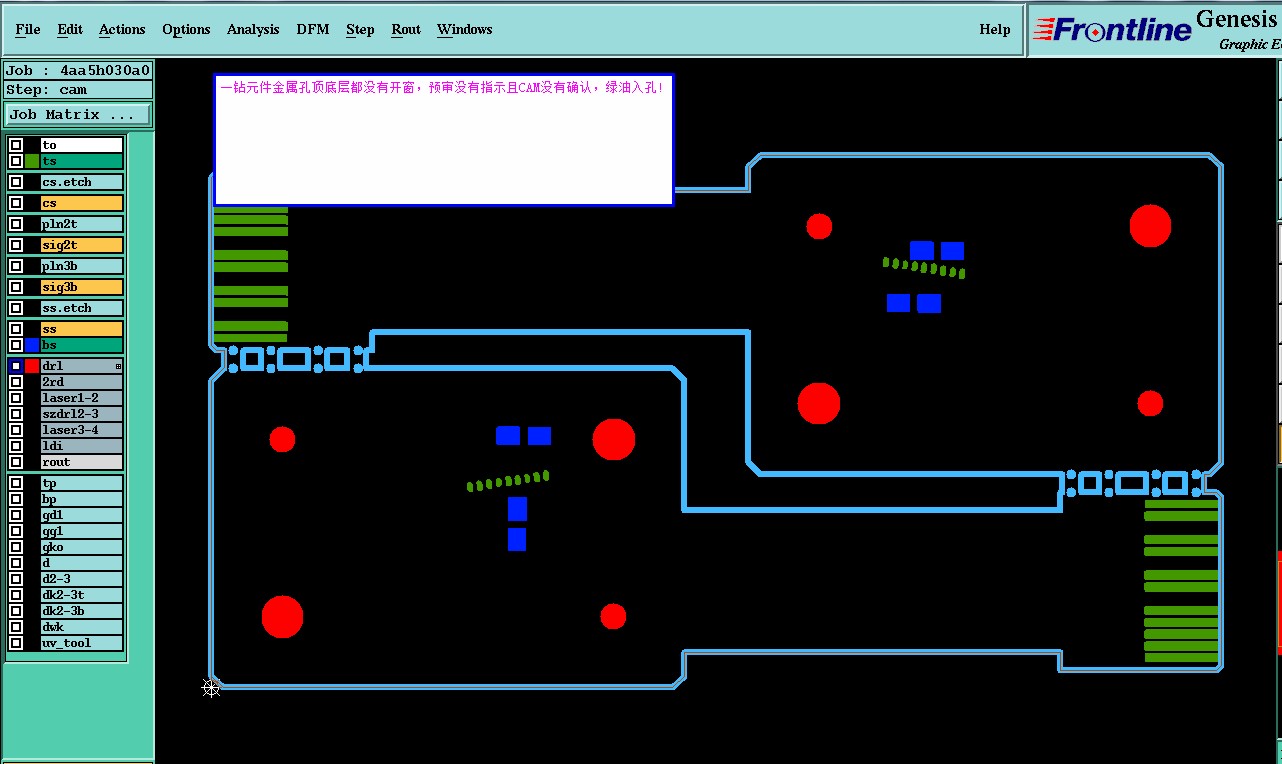Image resolution: width=1282 pixels, height=764 pixels.
Task: Select the 'ss' layer name
Action: click(82, 329)
